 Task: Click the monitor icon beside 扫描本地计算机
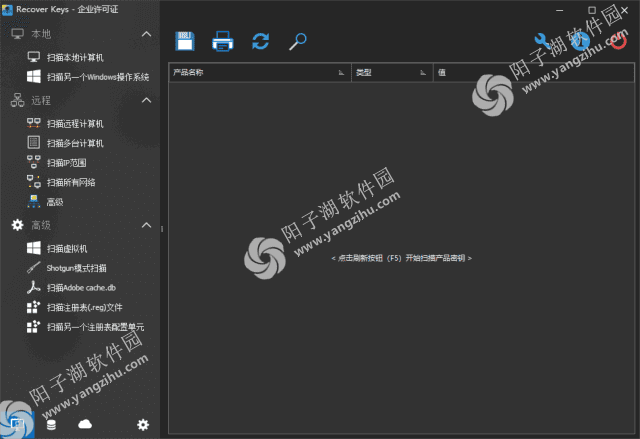33,57
